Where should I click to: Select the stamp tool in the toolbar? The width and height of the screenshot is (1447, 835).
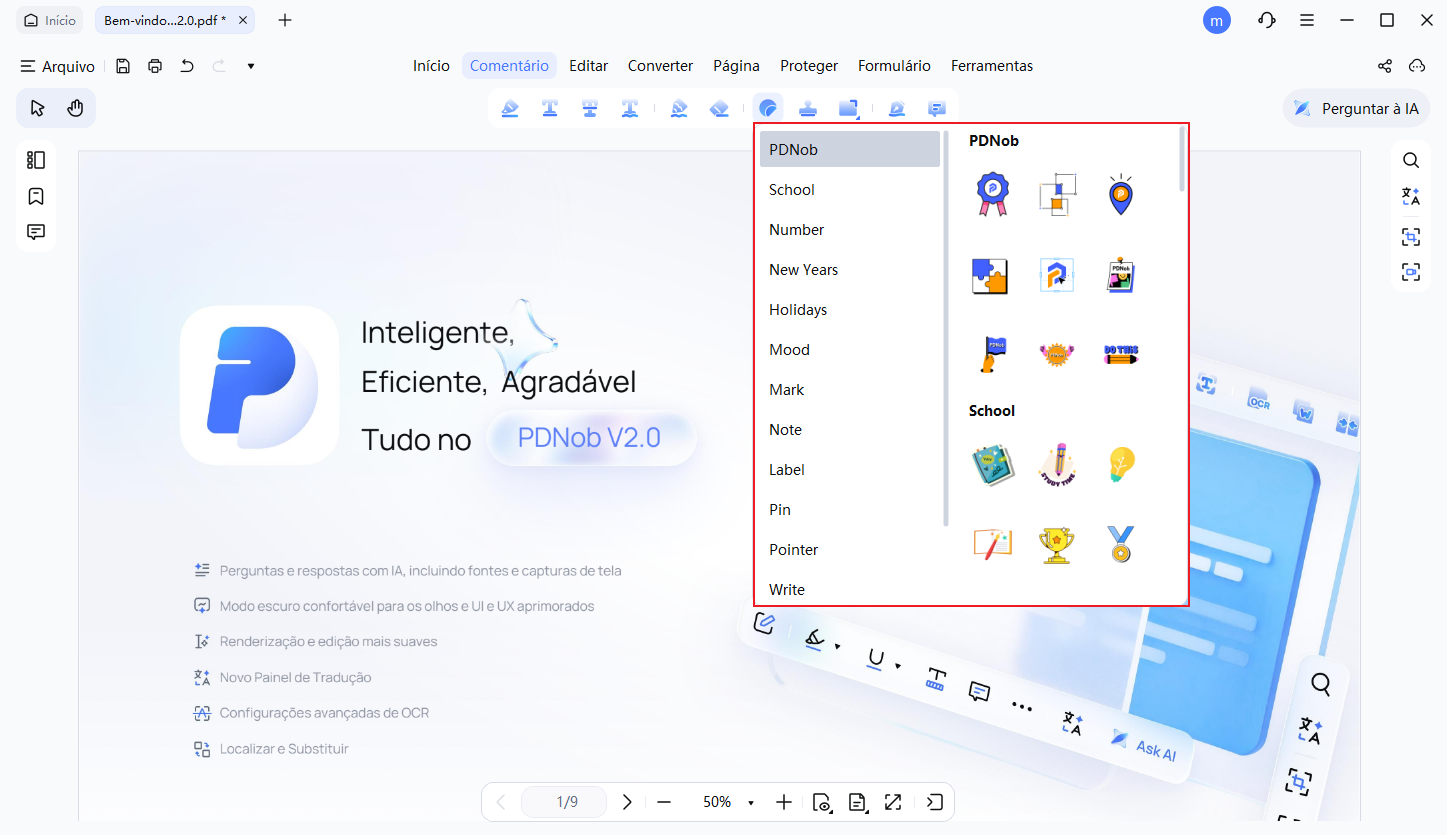pyautogui.click(x=807, y=108)
